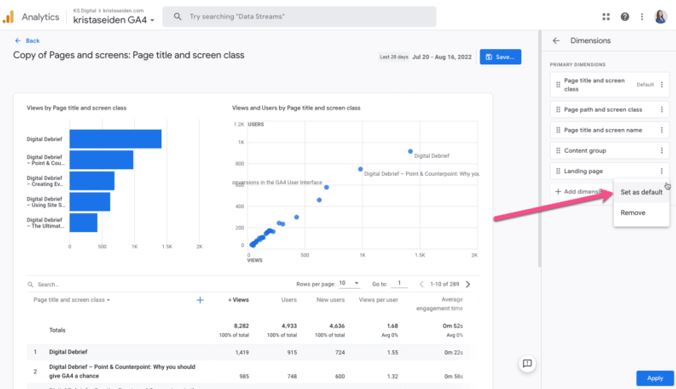Click the Data Streams search bar
Screen dimensions: 676x389
(299, 17)
